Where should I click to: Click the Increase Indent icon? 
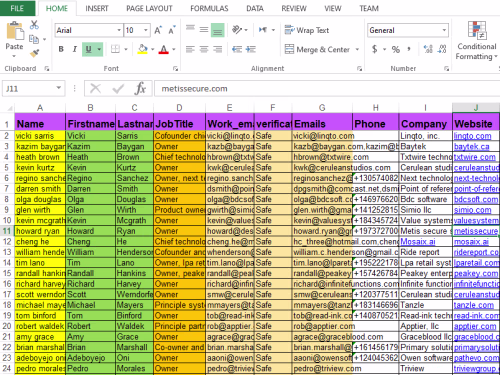tap(251, 49)
